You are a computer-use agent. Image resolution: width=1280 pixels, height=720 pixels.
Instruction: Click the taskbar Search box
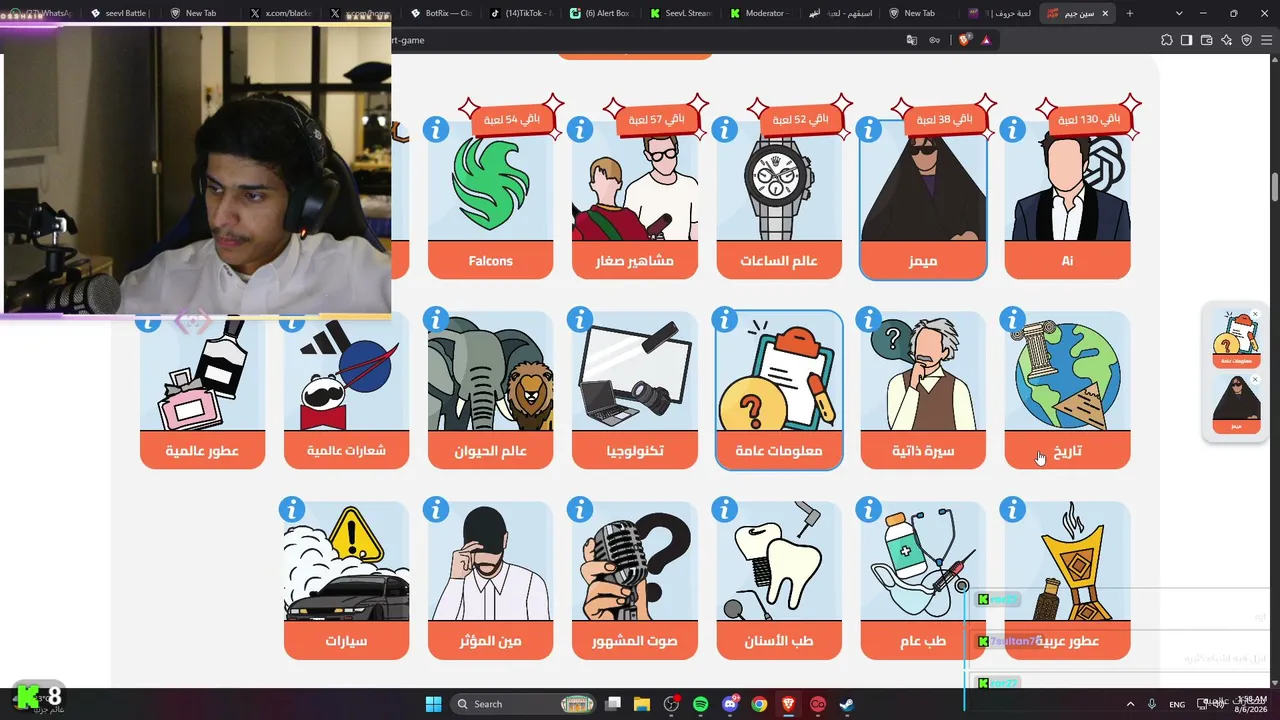pyautogui.click(x=525, y=704)
